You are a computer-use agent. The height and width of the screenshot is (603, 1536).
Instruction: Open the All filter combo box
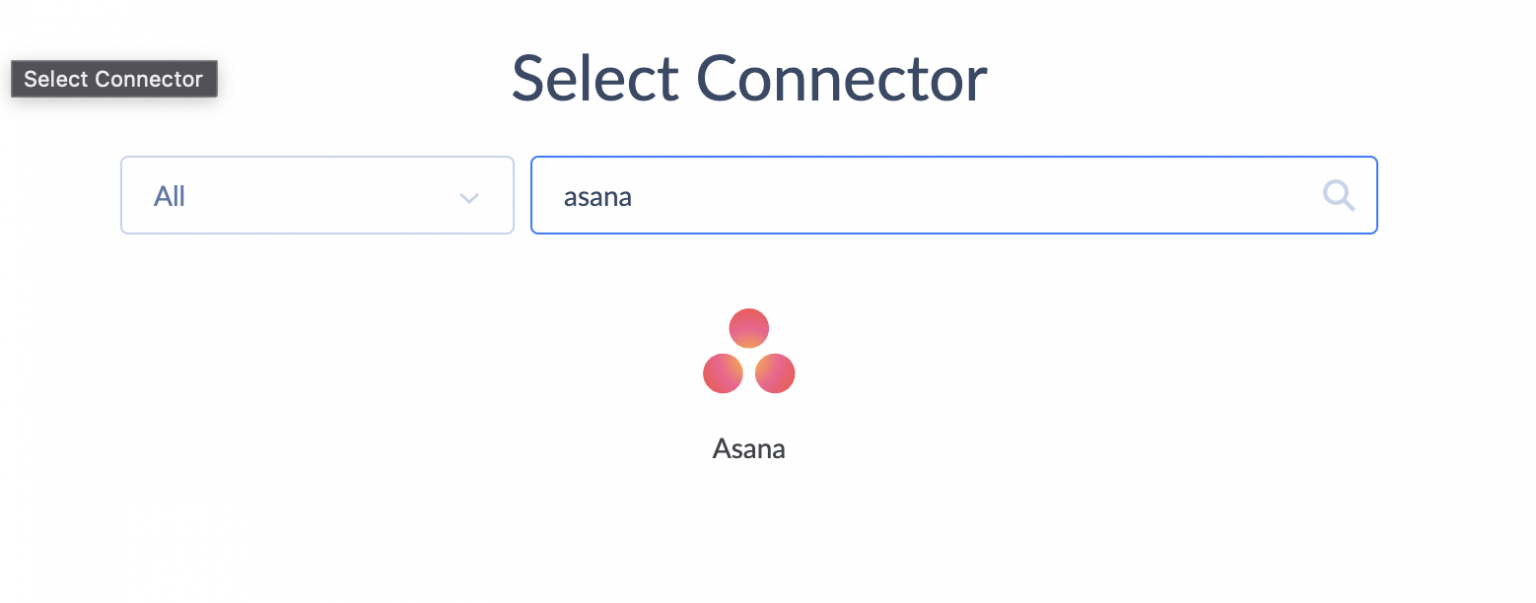317,196
